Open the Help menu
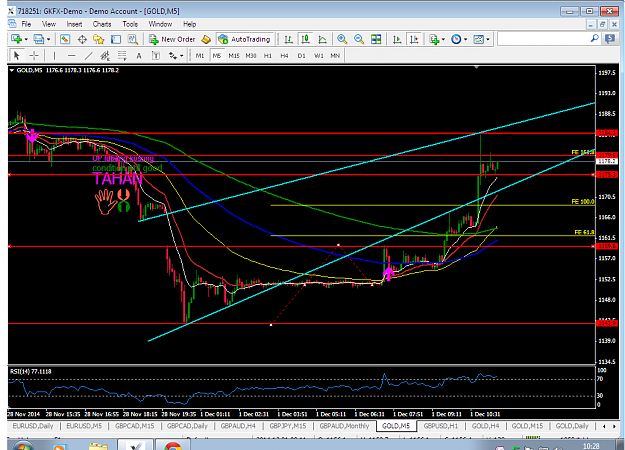 click(189, 24)
